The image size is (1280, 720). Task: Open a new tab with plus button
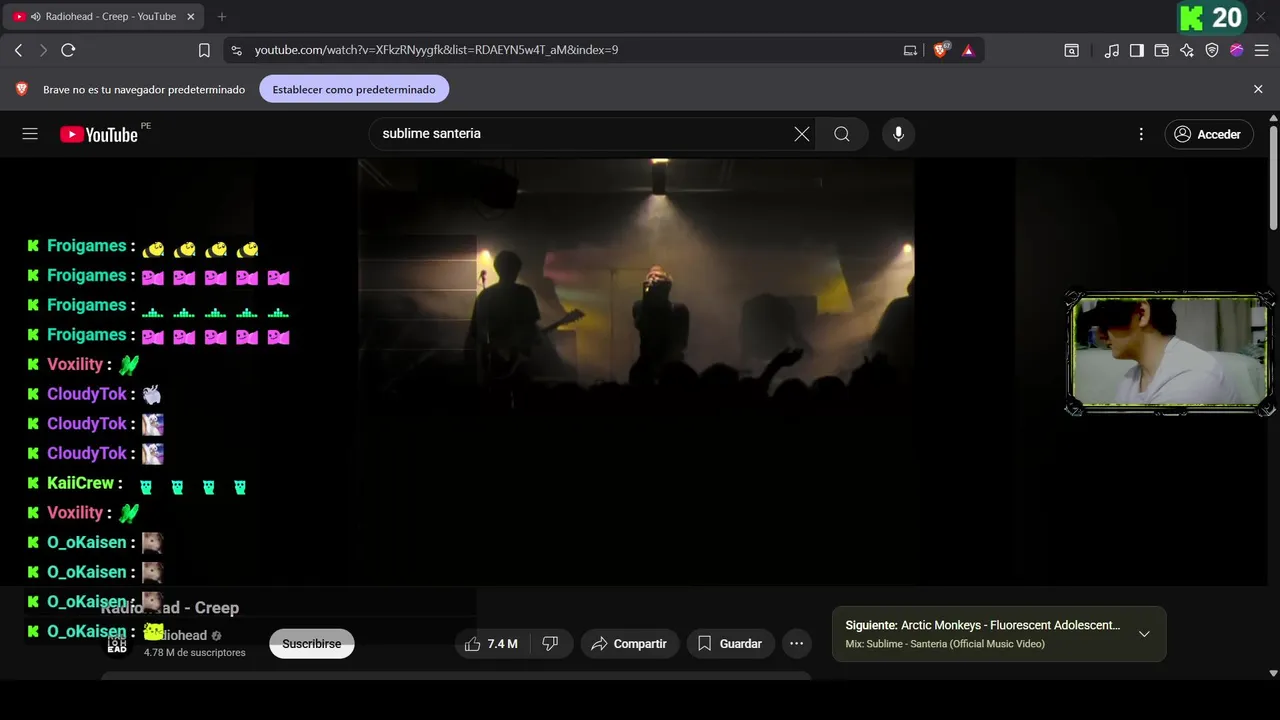(x=222, y=16)
